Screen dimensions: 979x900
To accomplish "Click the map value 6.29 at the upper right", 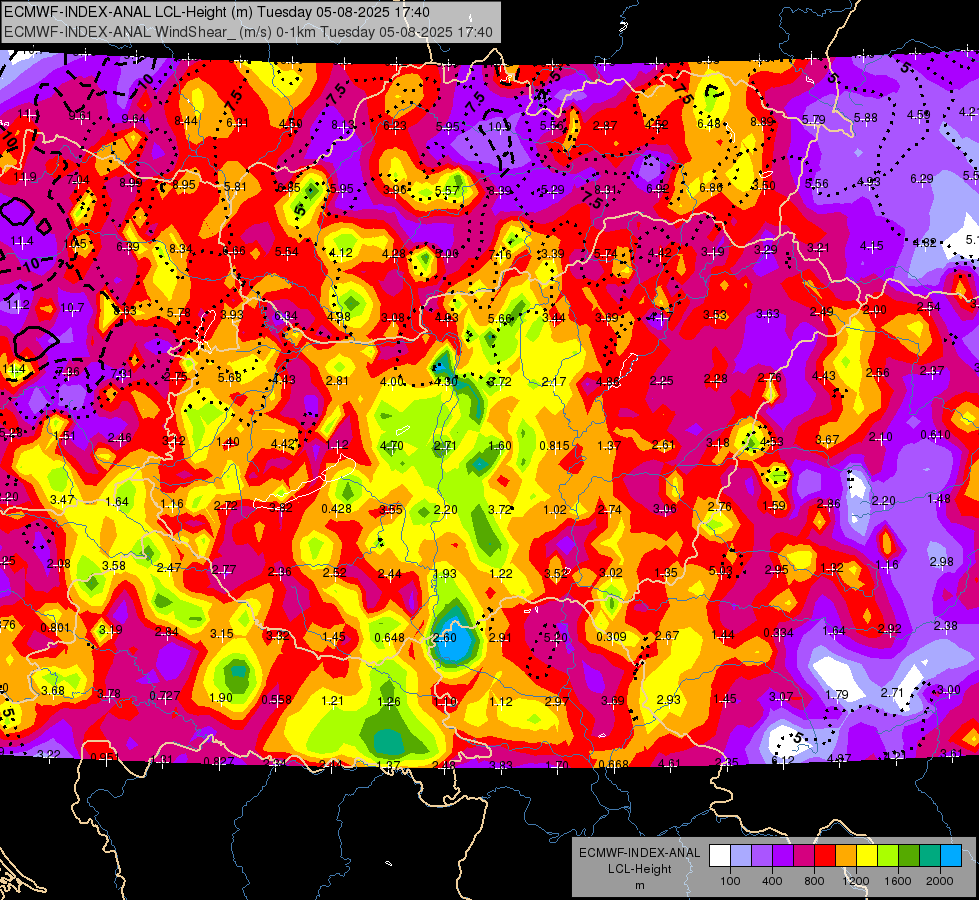I will (922, 179).
